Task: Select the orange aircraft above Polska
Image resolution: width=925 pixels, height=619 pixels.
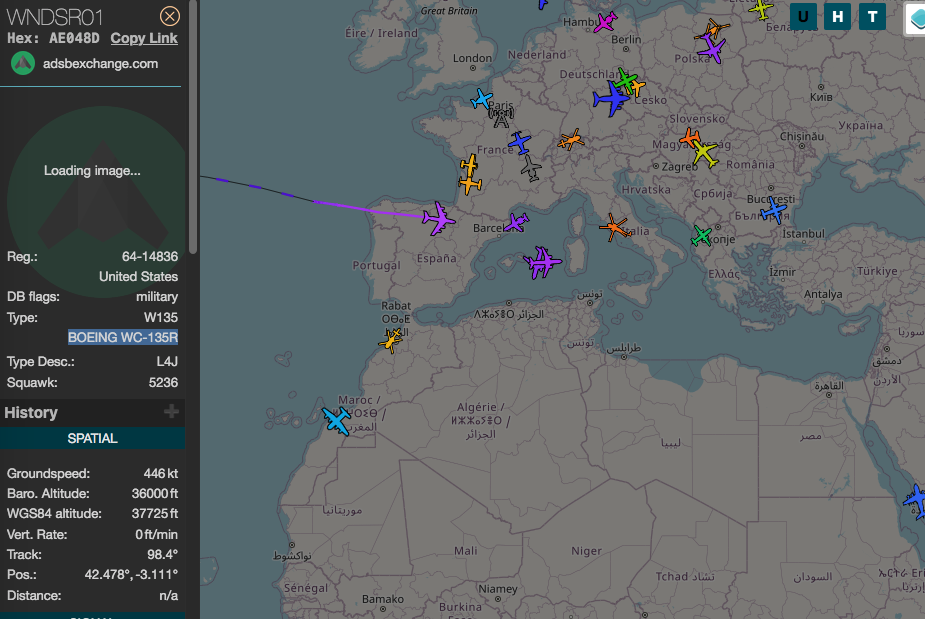Action: [x=715, y=28]
